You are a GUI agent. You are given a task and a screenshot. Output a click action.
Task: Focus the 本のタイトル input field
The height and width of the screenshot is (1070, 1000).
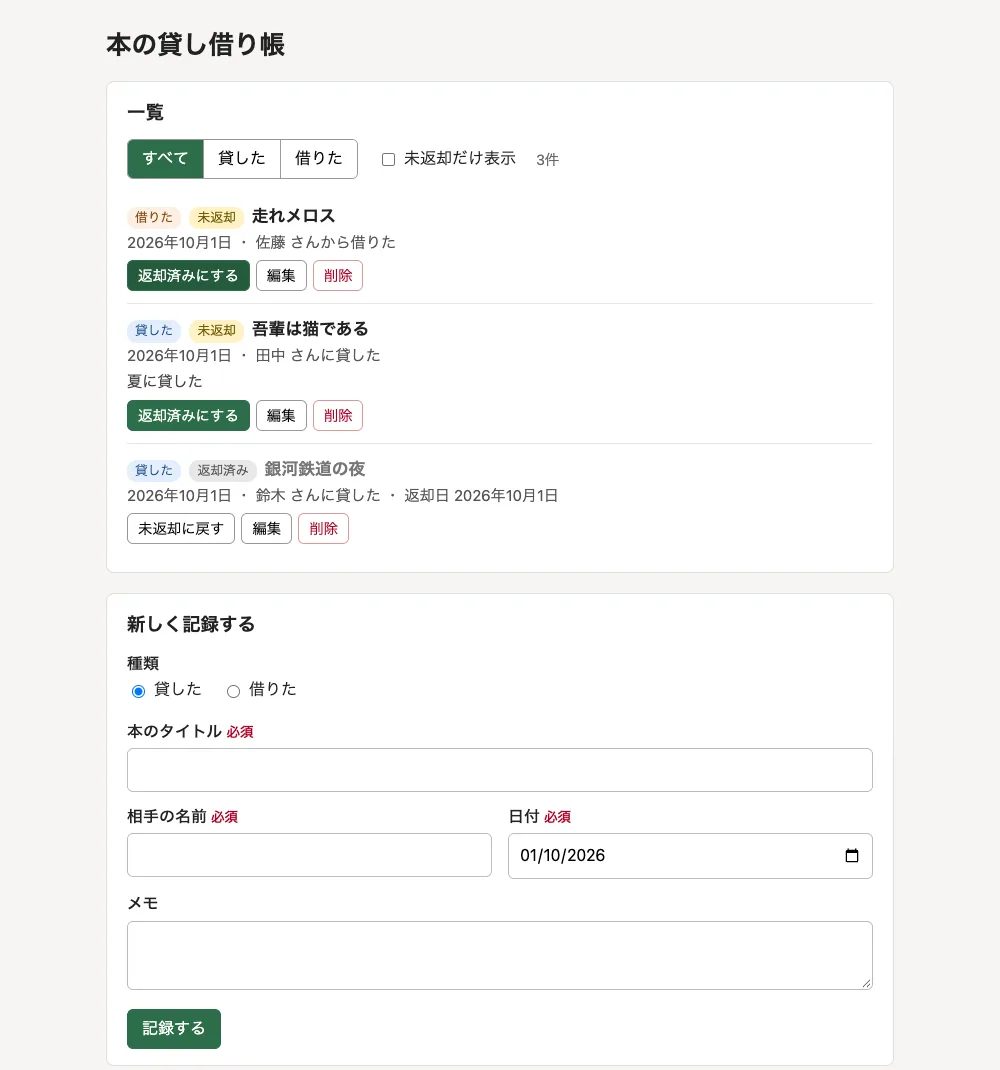(x=500, y=770)
